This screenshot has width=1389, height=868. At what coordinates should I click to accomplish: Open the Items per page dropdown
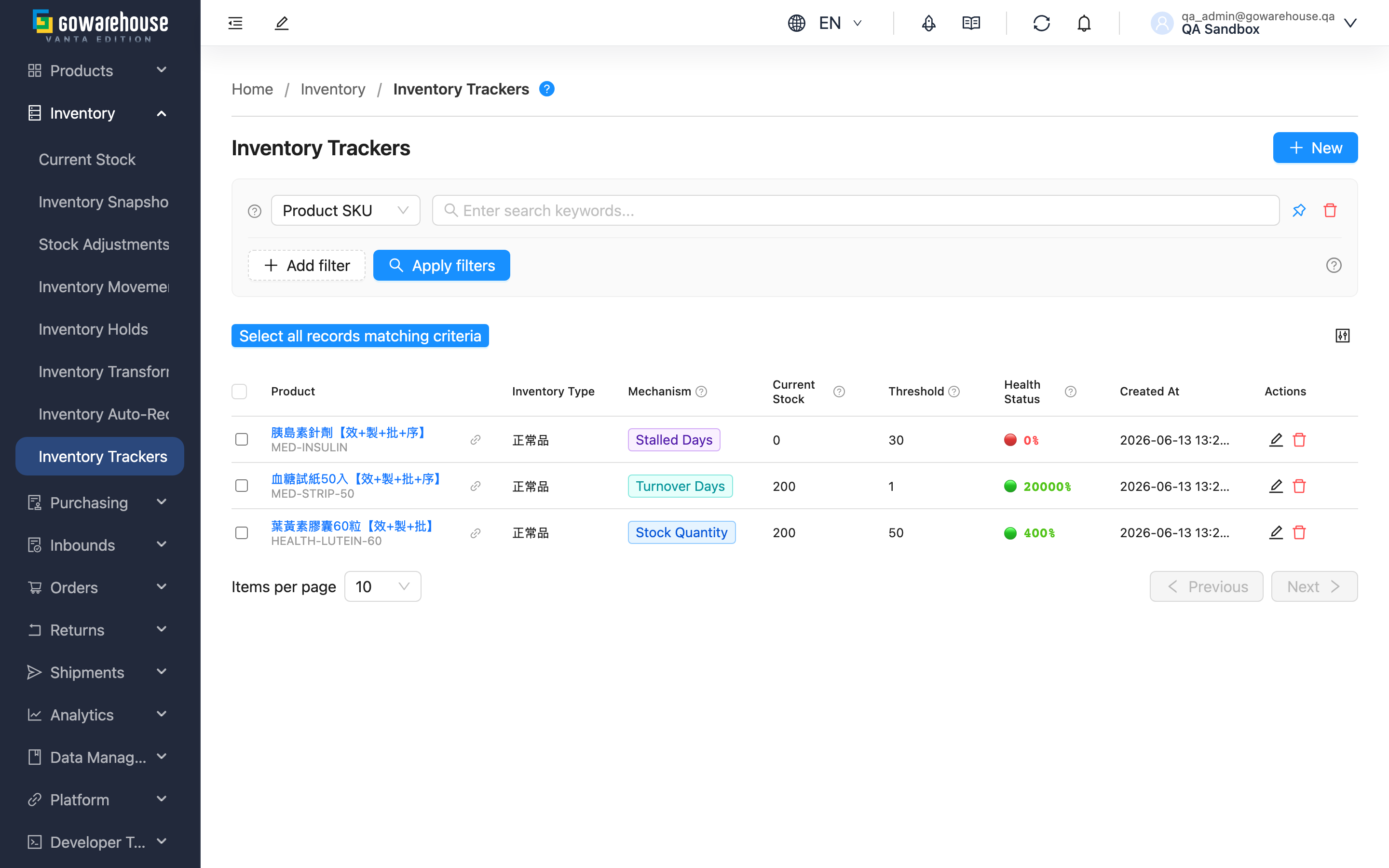[383, 587]
